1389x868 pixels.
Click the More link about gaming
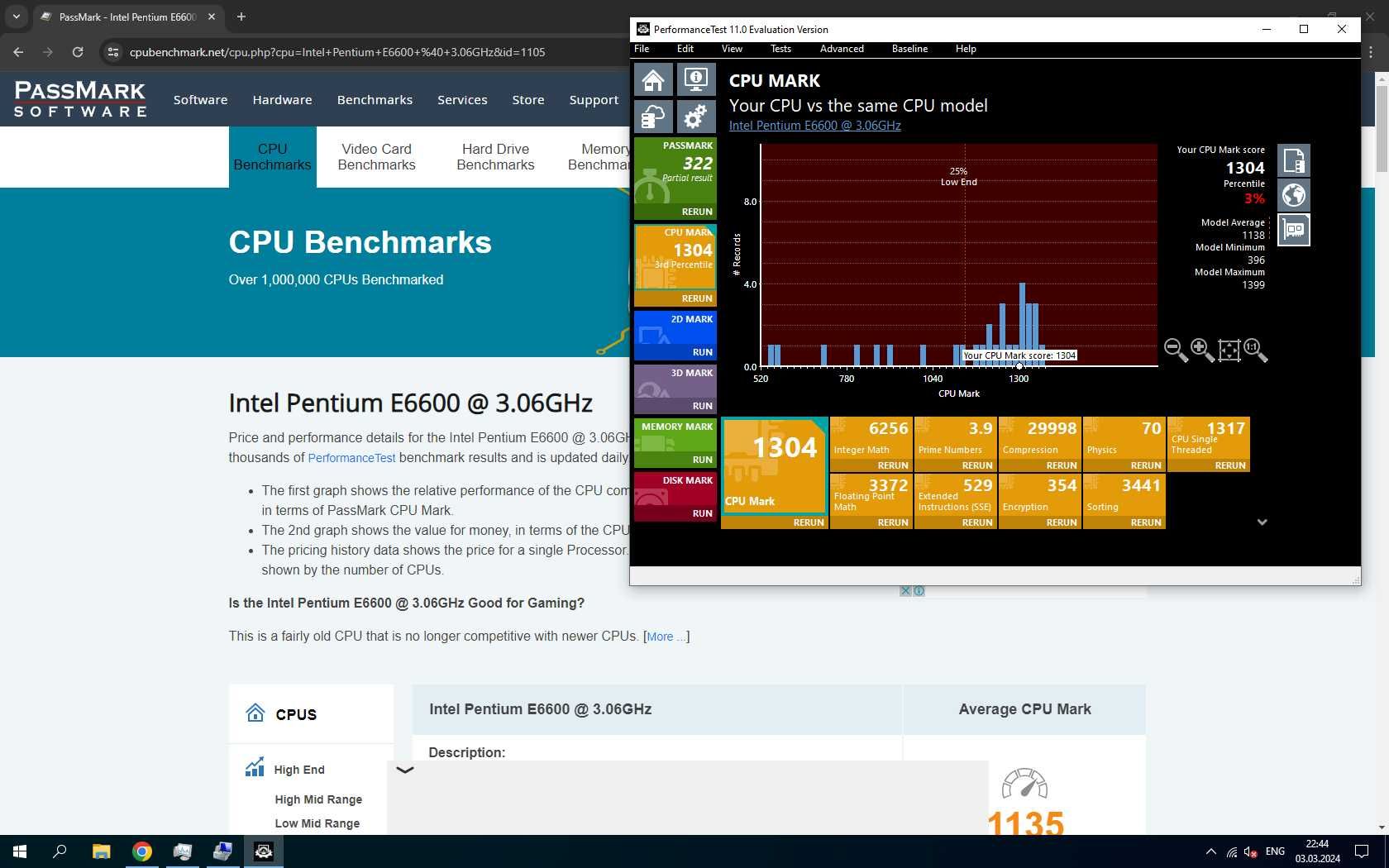point(666,637)
